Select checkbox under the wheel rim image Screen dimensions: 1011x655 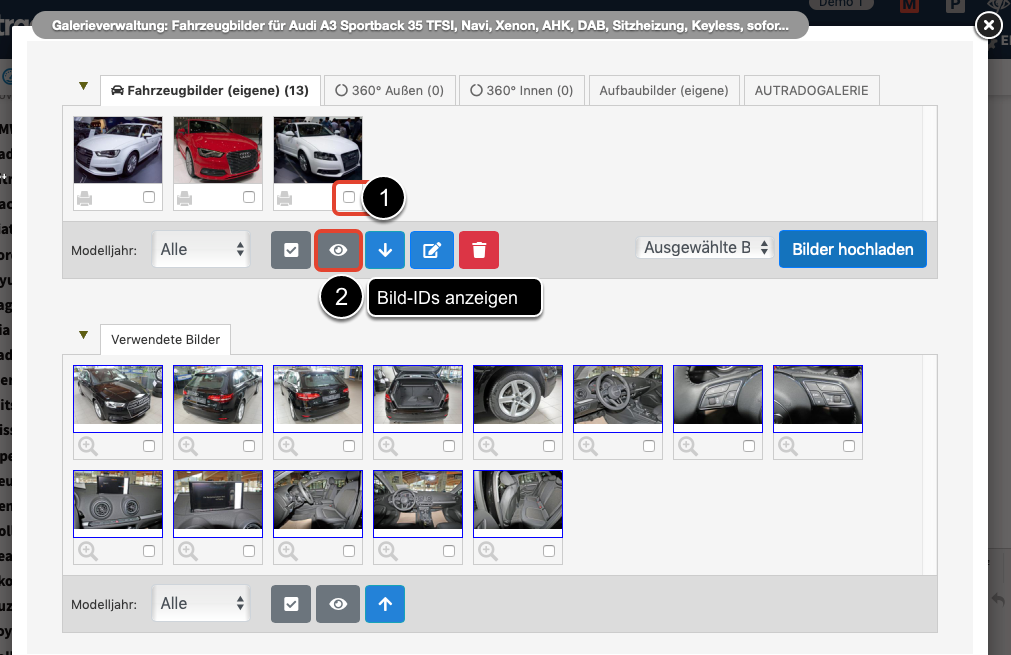[549, 445]
